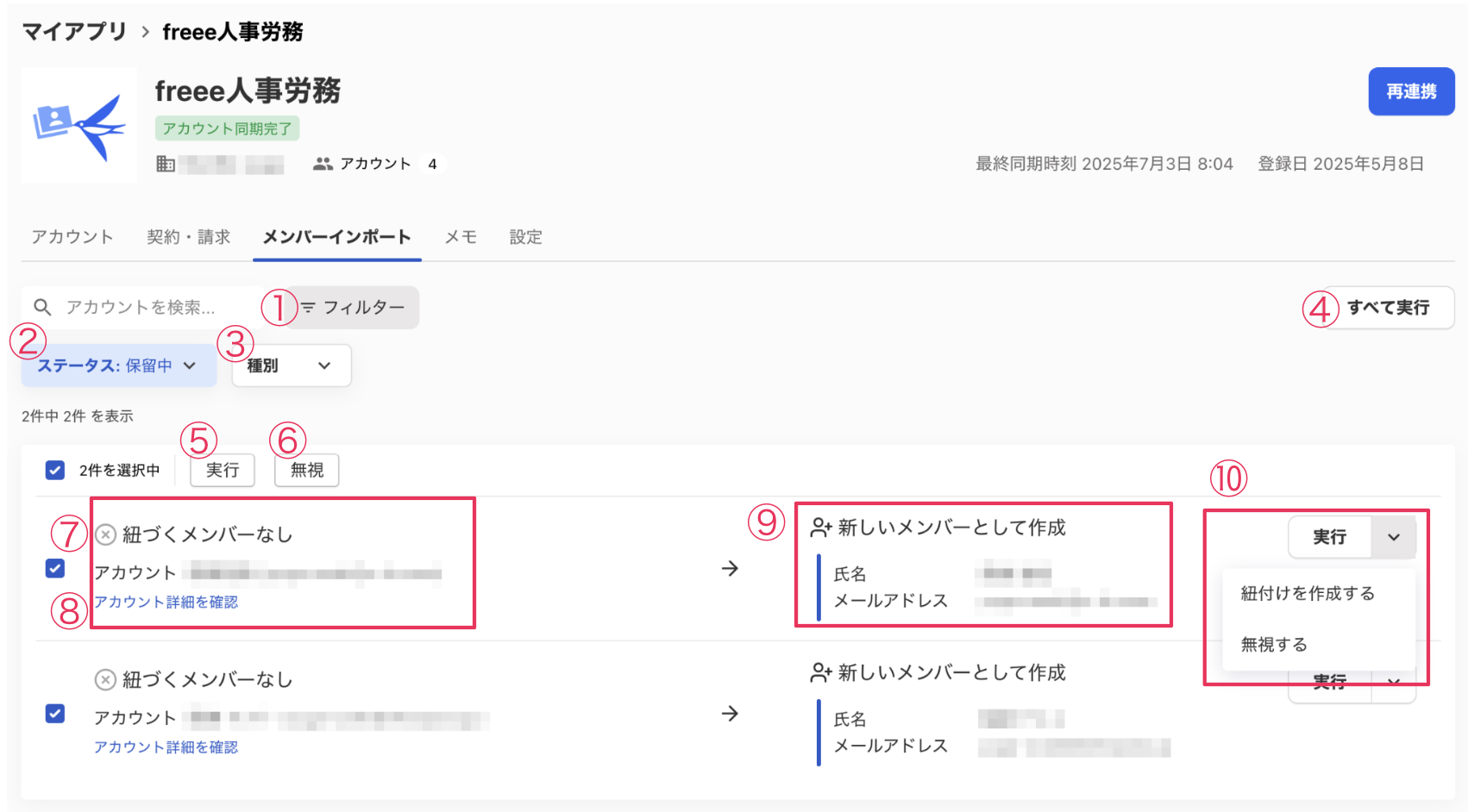Select the メンバーインポート tab
The width and height of the screenshot is (1468, 812).
(x=336, y=237)
